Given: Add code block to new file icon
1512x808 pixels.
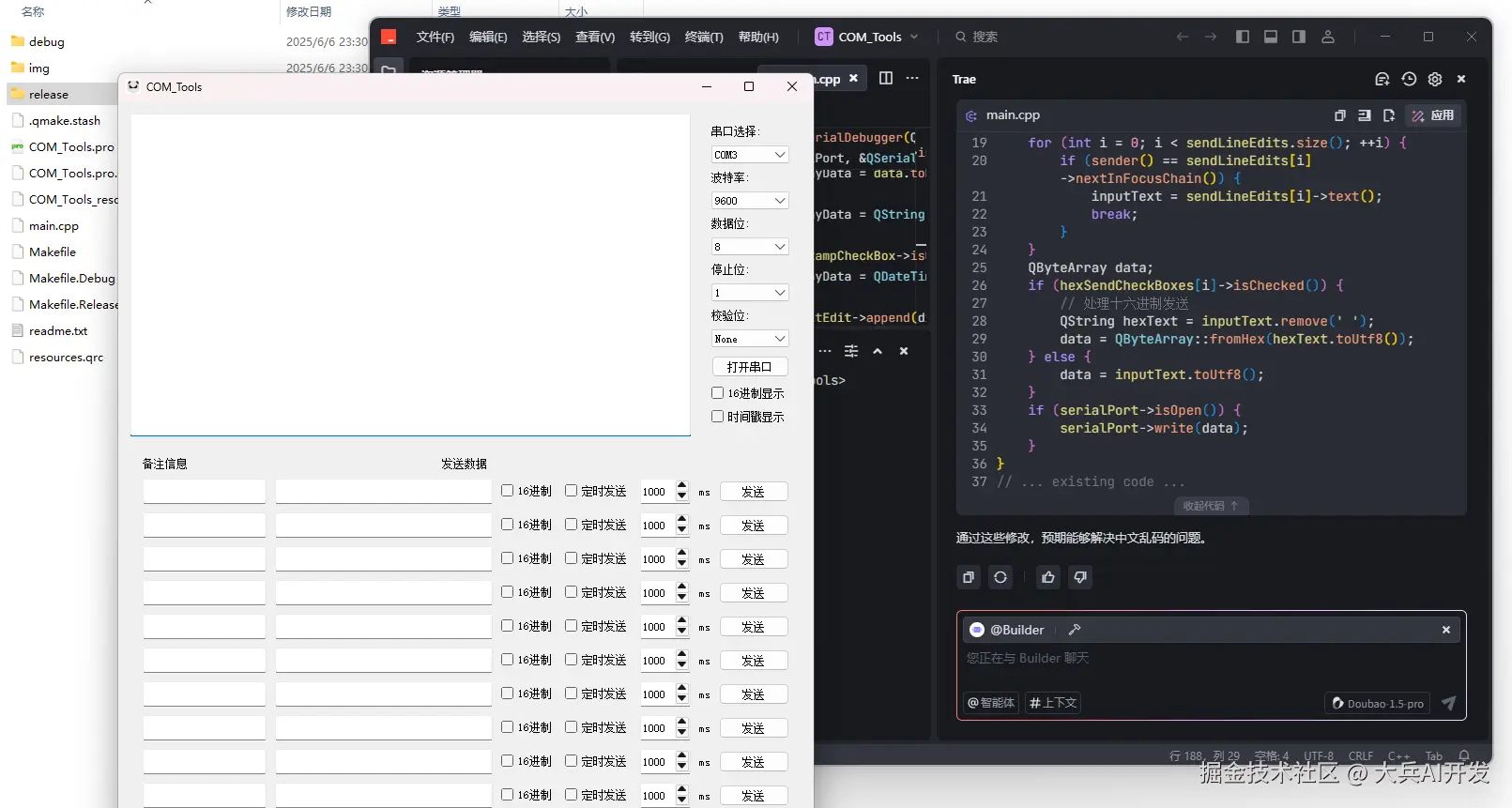Looking at the screenshot, I should coord(1389,115).
